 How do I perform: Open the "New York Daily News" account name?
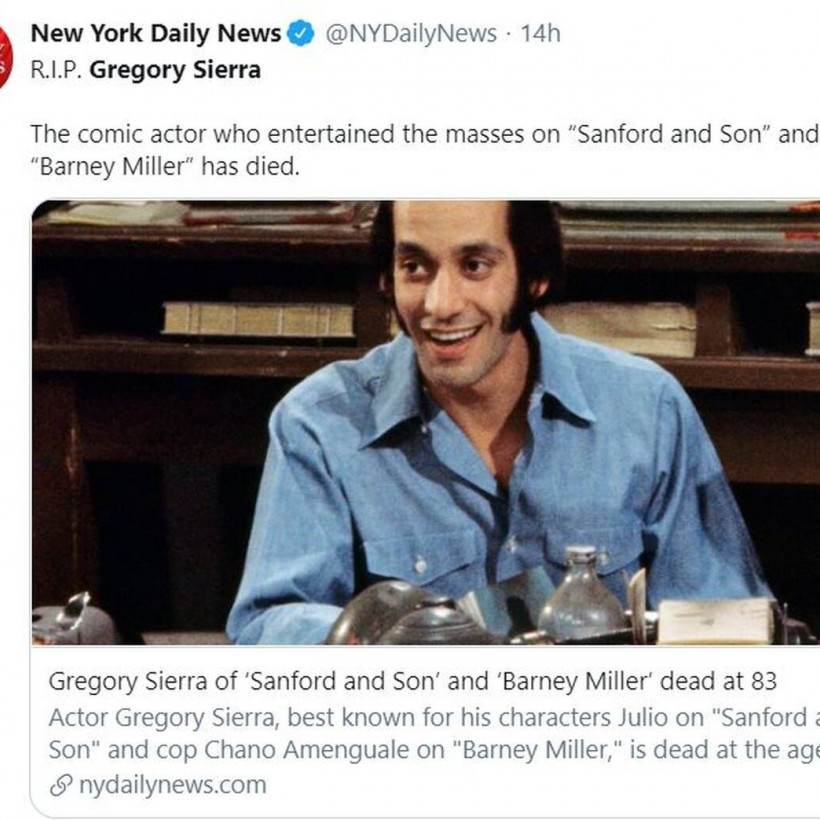point(156,34)
